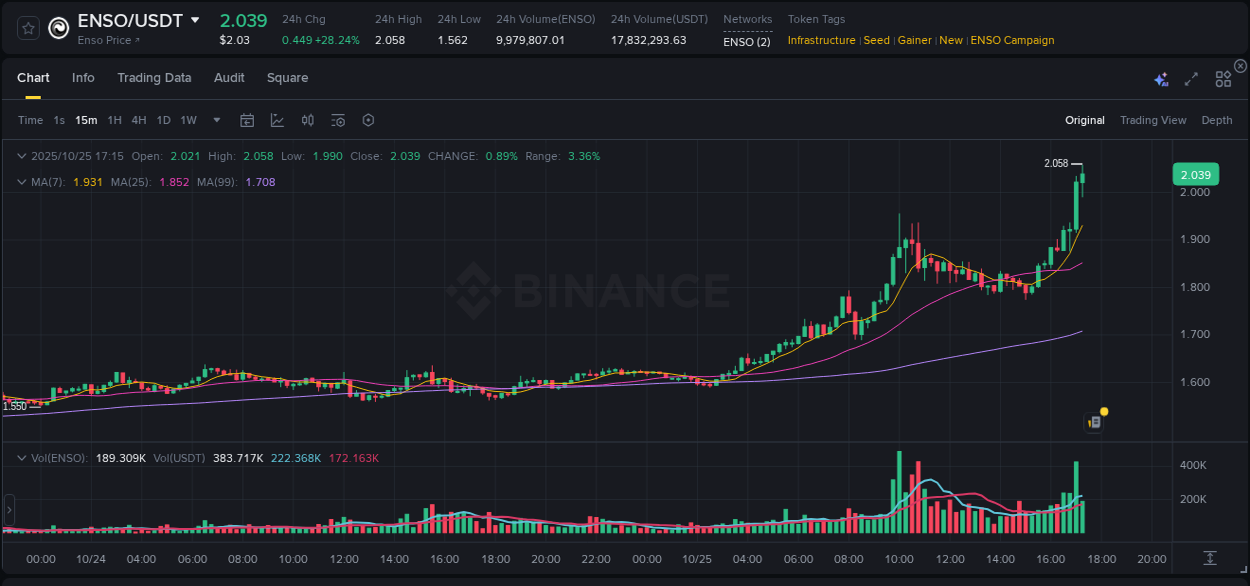Select the date range calendar icon
Image resolution: width=1250 pixels, height=586 pixels.
pyautogui.click(x=247, y=119)
